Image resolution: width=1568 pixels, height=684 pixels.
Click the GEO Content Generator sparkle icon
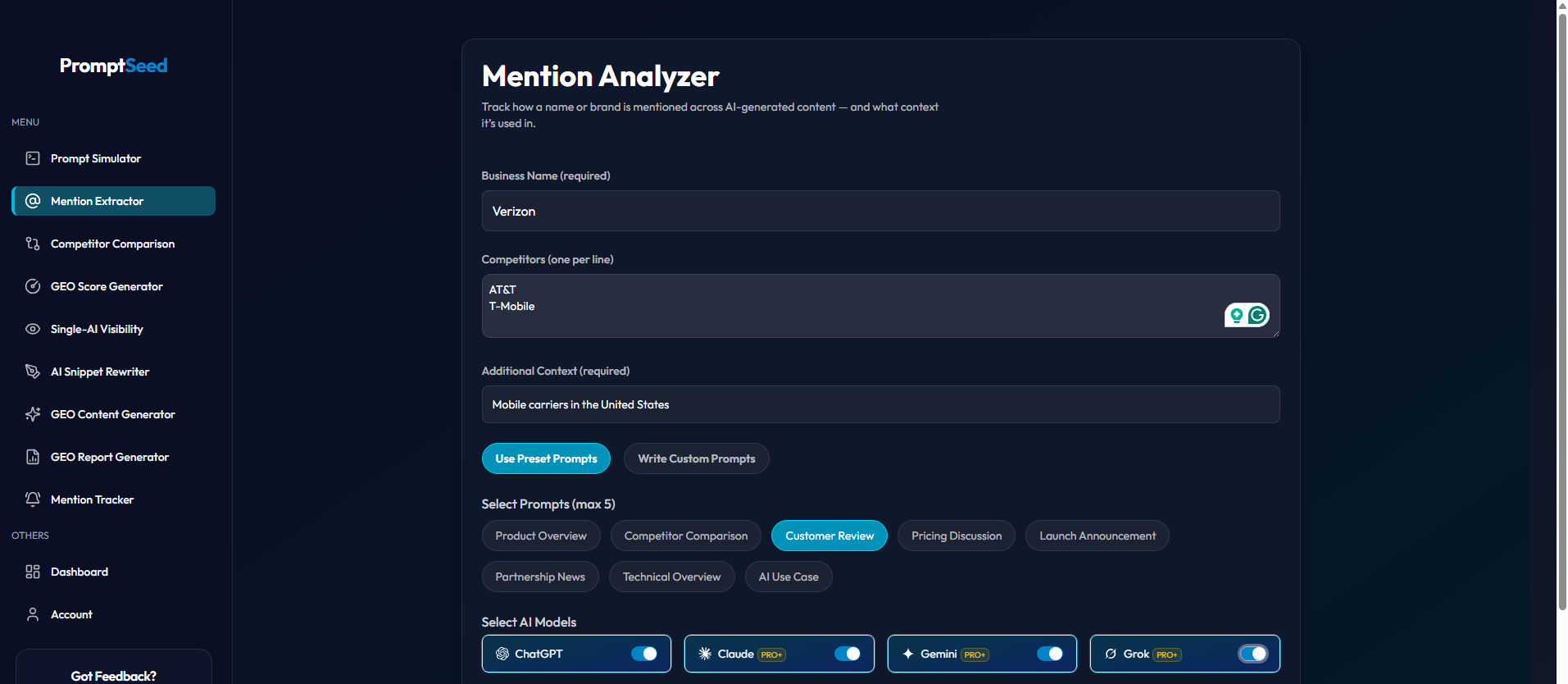pyautogui.click(x=33, y=414)
